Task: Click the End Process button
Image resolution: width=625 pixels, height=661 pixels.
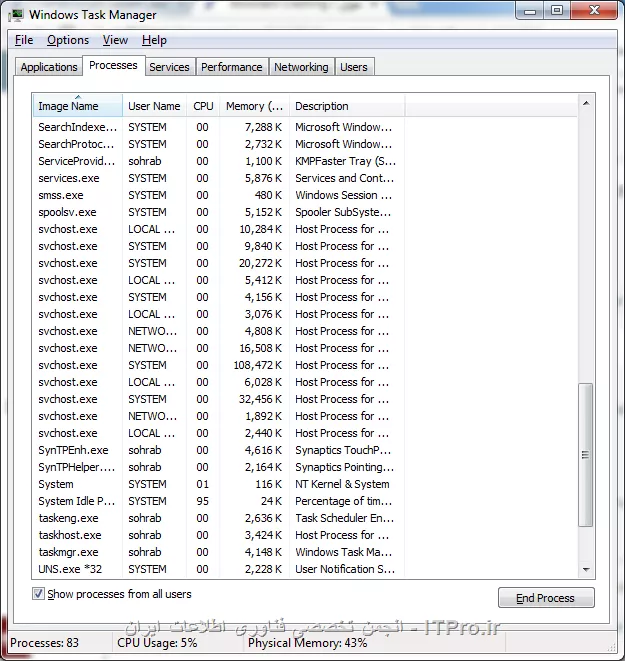Action: 546,598
